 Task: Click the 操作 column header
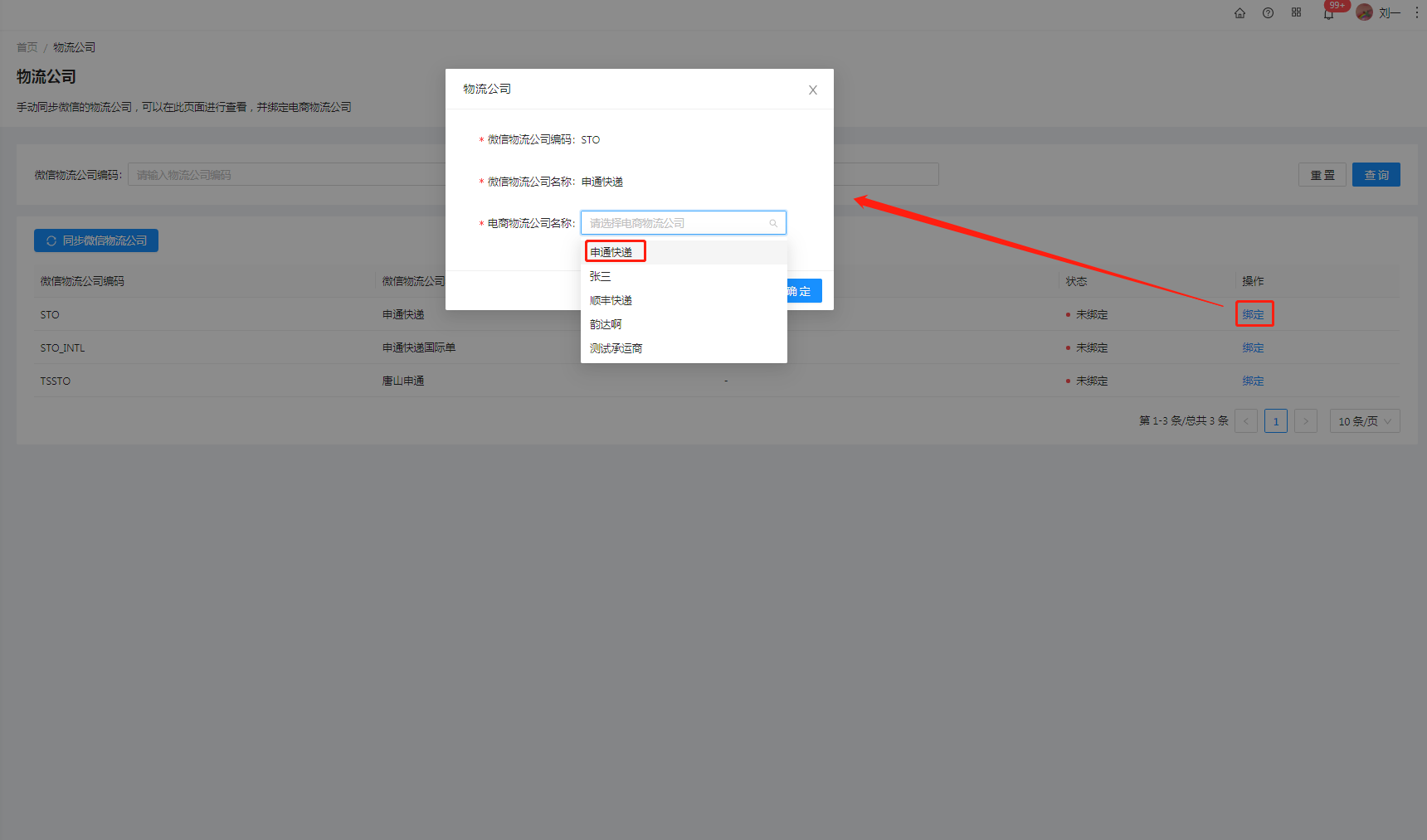coord(1253,281)
